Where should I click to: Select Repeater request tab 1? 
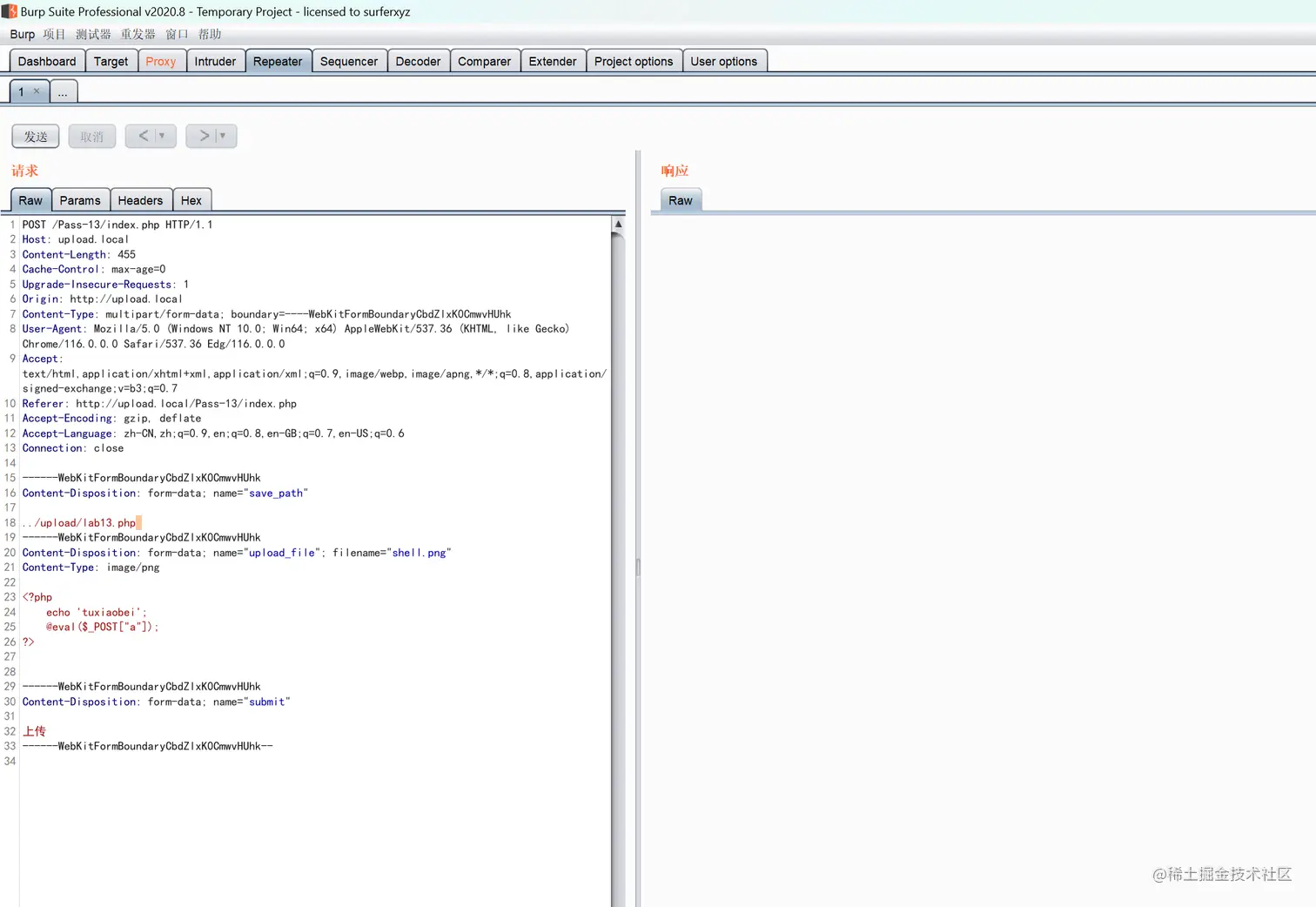pos(22,91)
